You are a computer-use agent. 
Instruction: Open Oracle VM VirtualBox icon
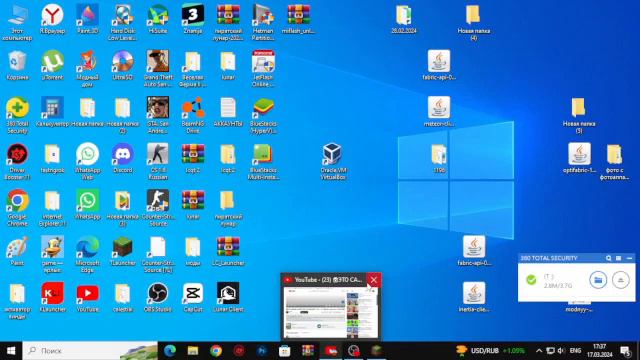click(333, 162)
